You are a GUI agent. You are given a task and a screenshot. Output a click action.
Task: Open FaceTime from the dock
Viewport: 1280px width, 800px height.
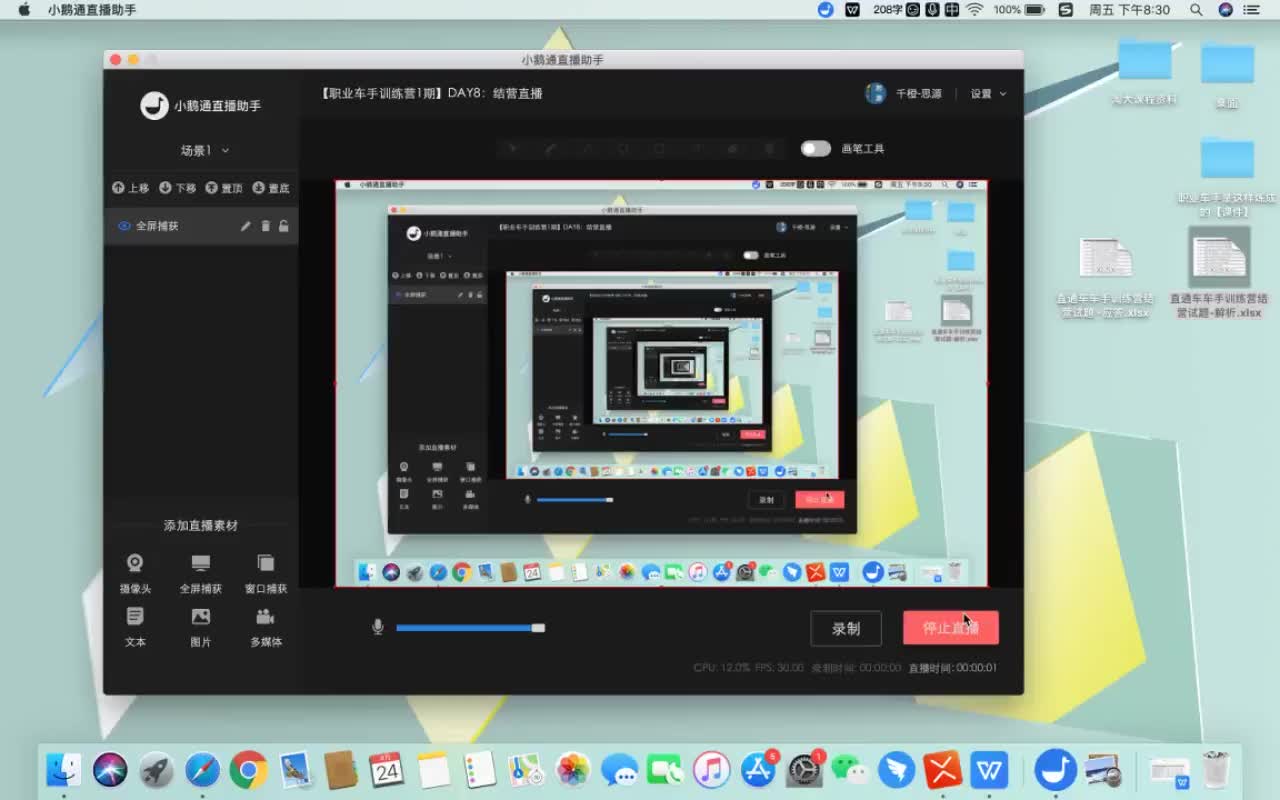665,770
